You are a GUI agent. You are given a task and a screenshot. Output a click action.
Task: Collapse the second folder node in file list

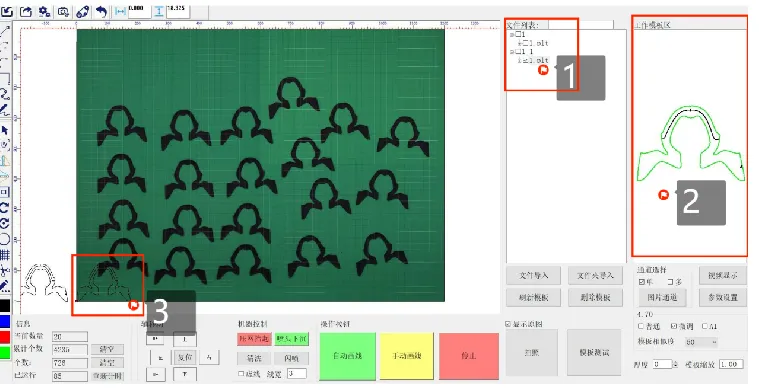(x=512, y=51)
